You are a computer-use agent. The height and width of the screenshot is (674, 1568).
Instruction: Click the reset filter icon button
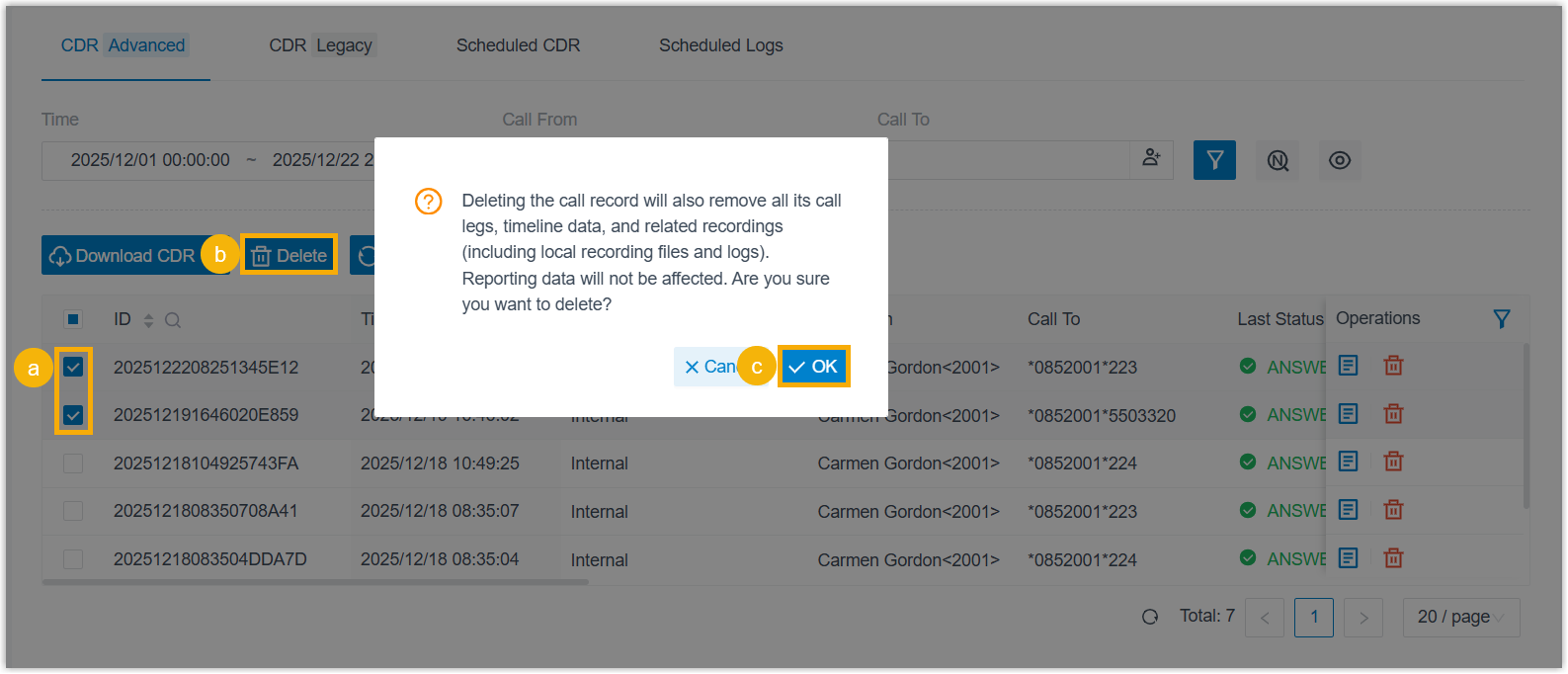pos(1278,160)
